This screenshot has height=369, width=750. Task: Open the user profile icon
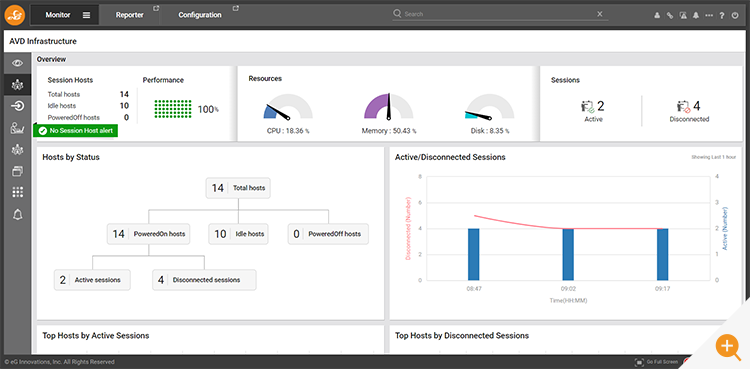tap(657, 15)
